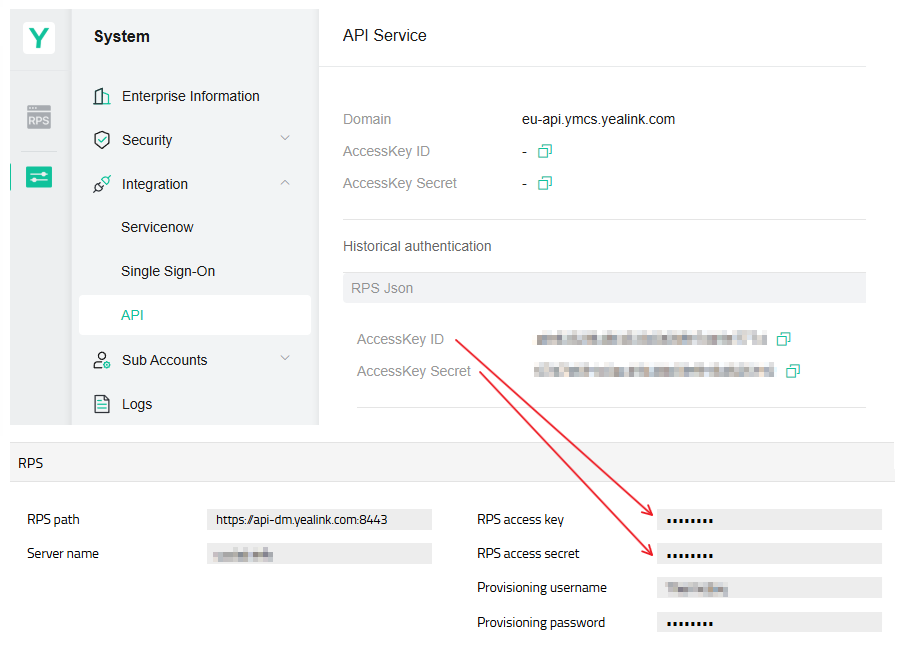Focus the RPS access secret field
The width and height of the screenshot is (897, 647).
(769, 554)
